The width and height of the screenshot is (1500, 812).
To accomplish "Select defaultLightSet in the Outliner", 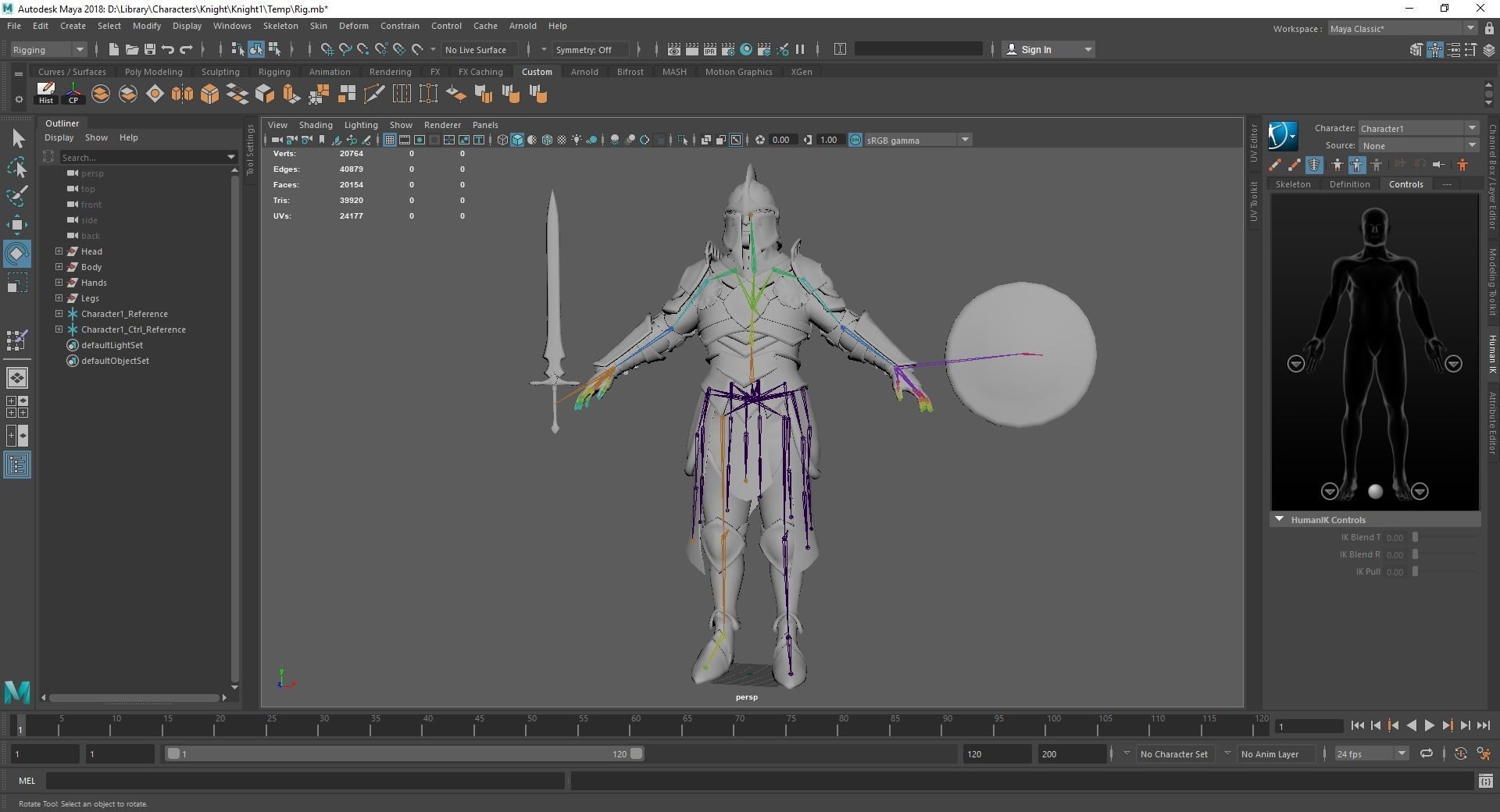I will [x=112, y=344].
